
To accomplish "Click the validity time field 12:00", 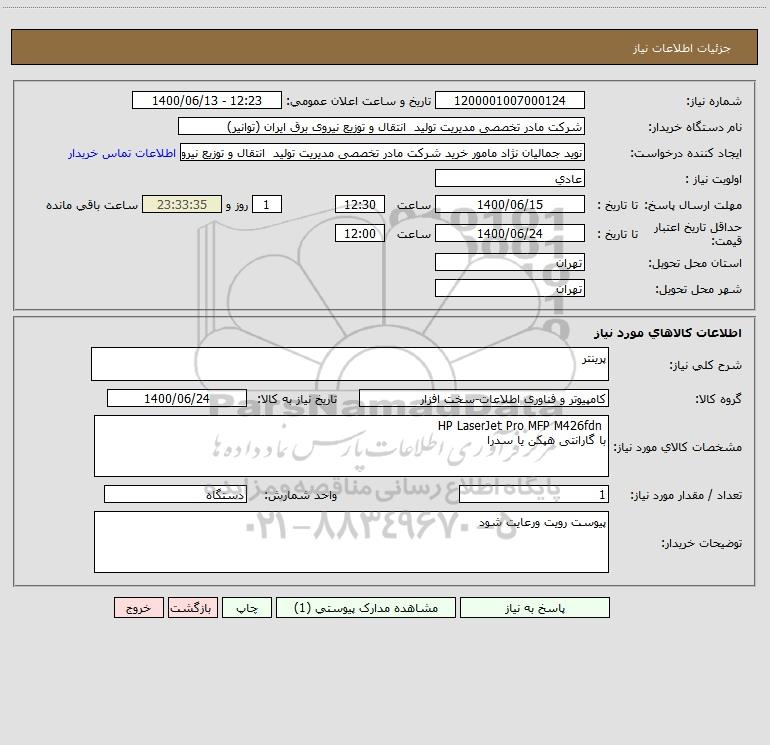I will click(359, 233).
